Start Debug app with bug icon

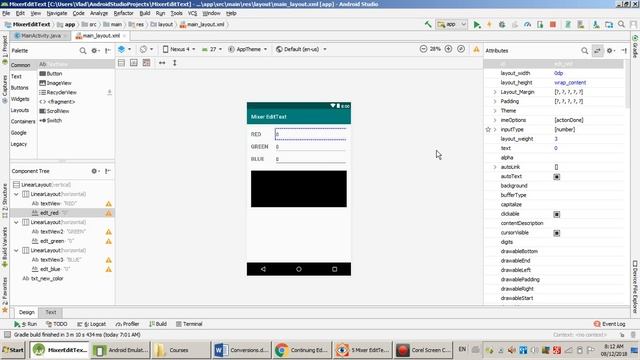[502, 24]
